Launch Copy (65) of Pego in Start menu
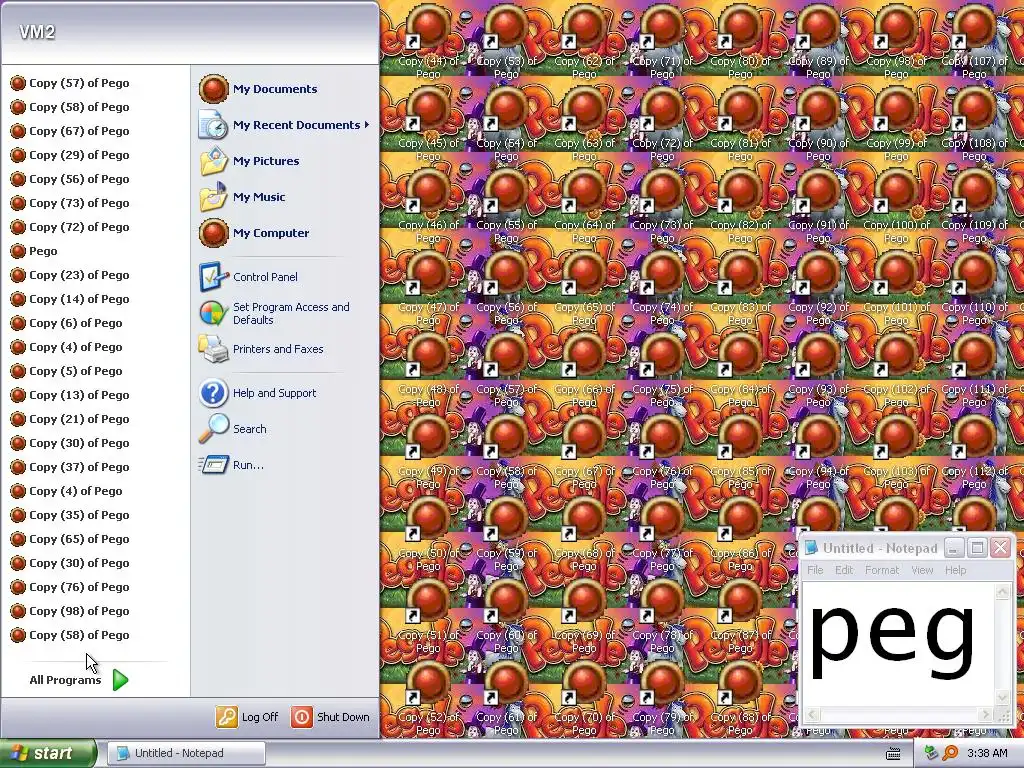The height and width of the screenshot is (768, 1024). coord(70,539)
